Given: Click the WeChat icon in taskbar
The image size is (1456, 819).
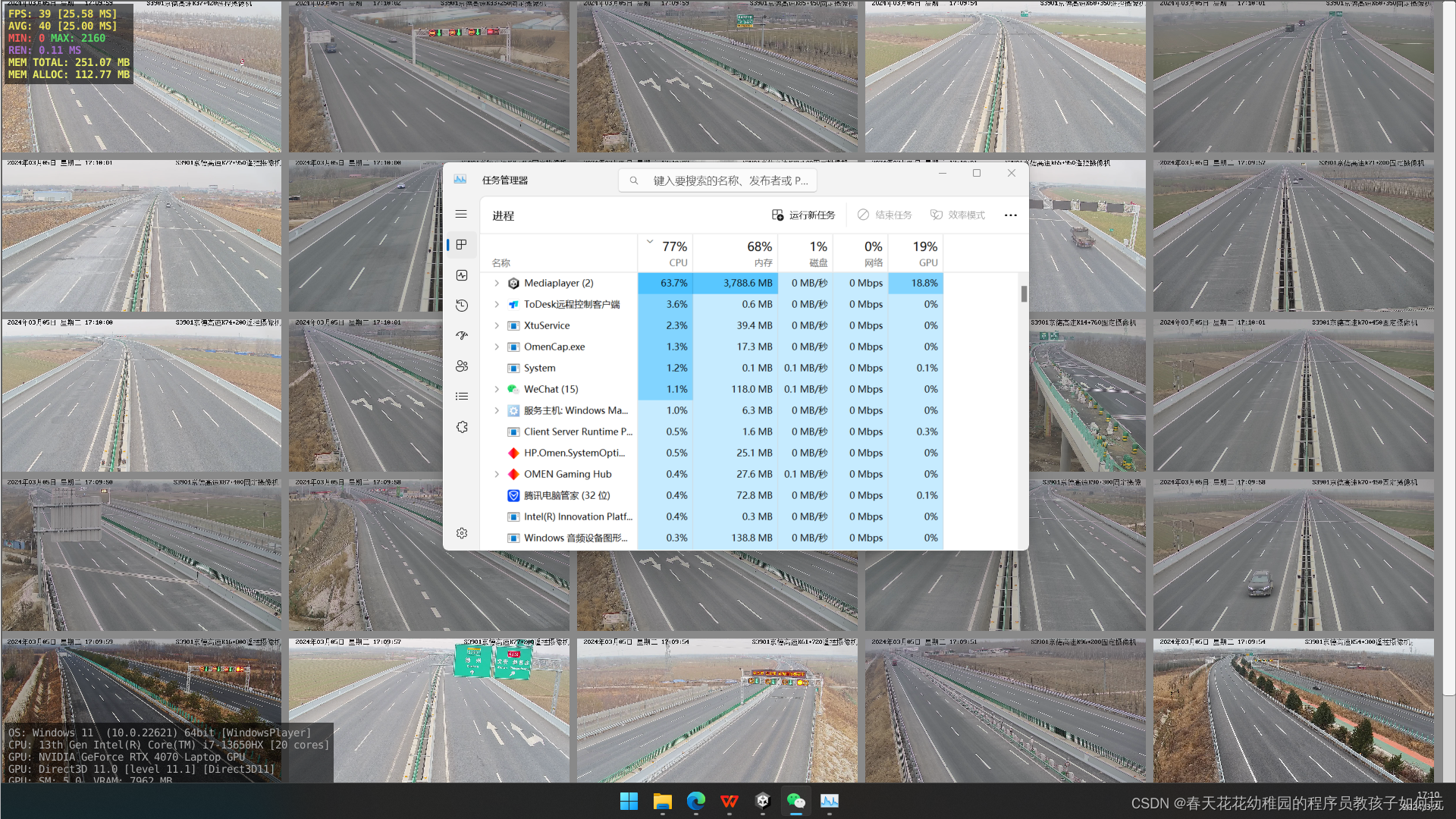Looking at the screenshot, I should pyautogui.click(x=796, y=800).
